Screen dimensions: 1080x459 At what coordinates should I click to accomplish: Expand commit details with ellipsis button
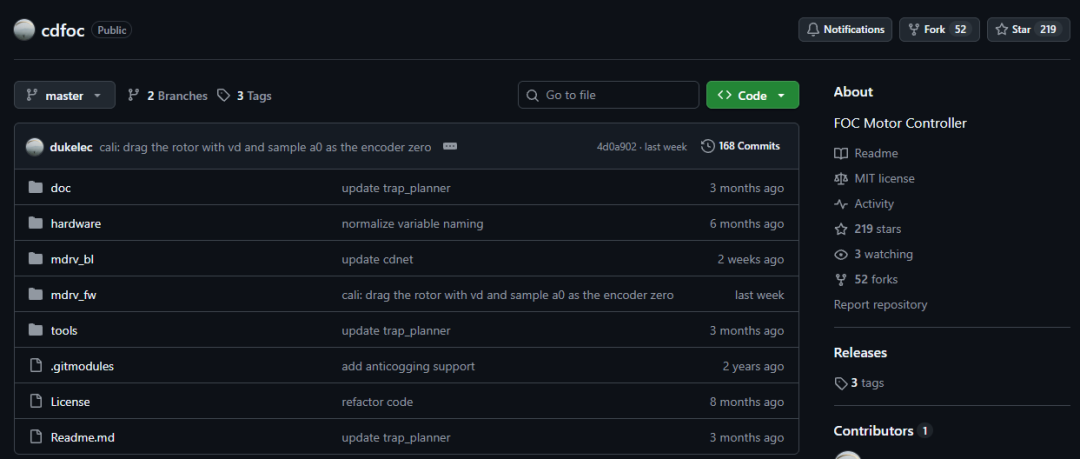(450, 146)
